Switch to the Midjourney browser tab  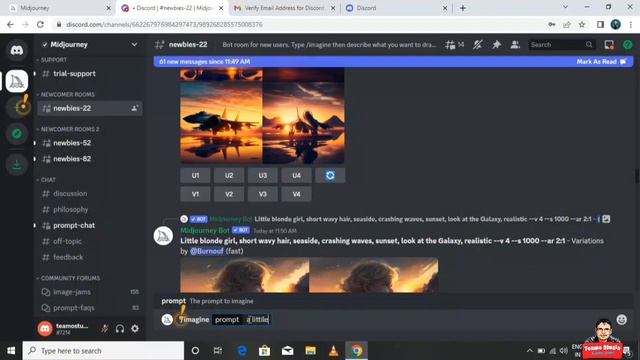click(x=59, y=8)
